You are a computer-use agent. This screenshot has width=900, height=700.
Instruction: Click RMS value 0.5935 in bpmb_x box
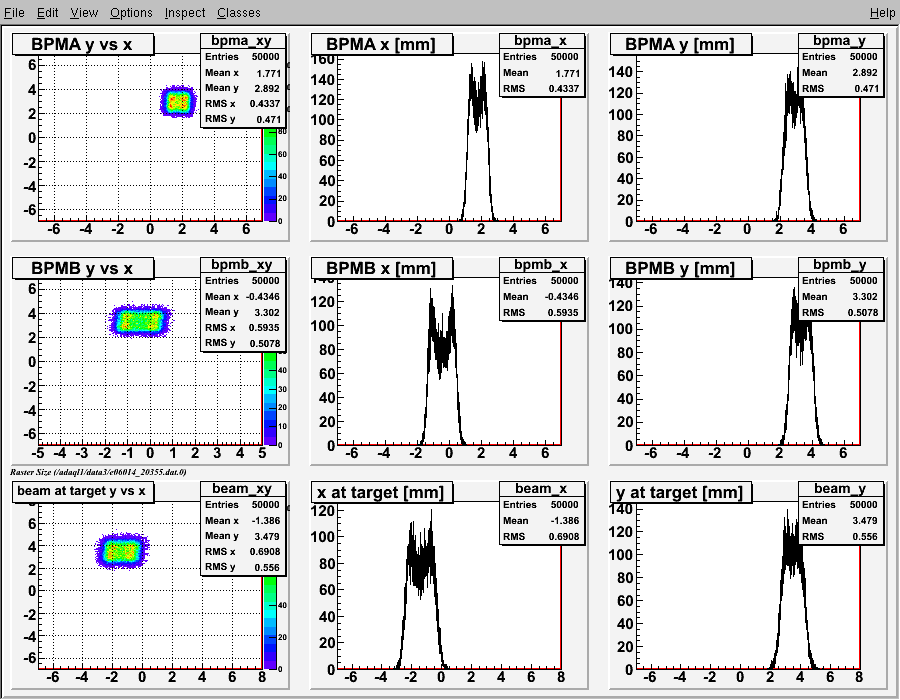click(x=564, y=313)
